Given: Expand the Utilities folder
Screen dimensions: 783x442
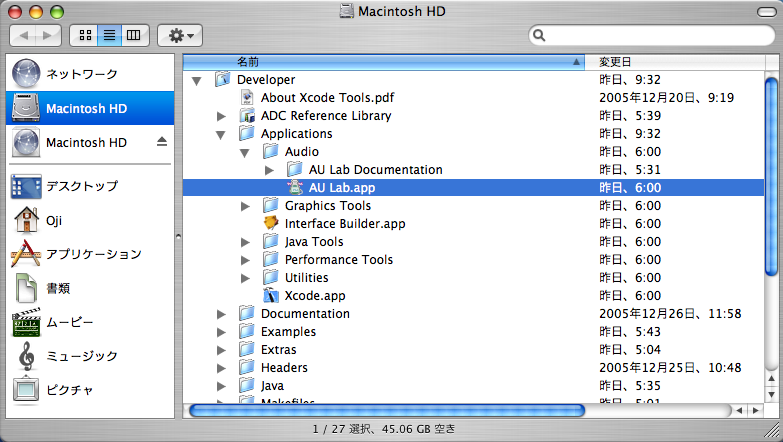Looking at the screenshot, I should point(245,278).
